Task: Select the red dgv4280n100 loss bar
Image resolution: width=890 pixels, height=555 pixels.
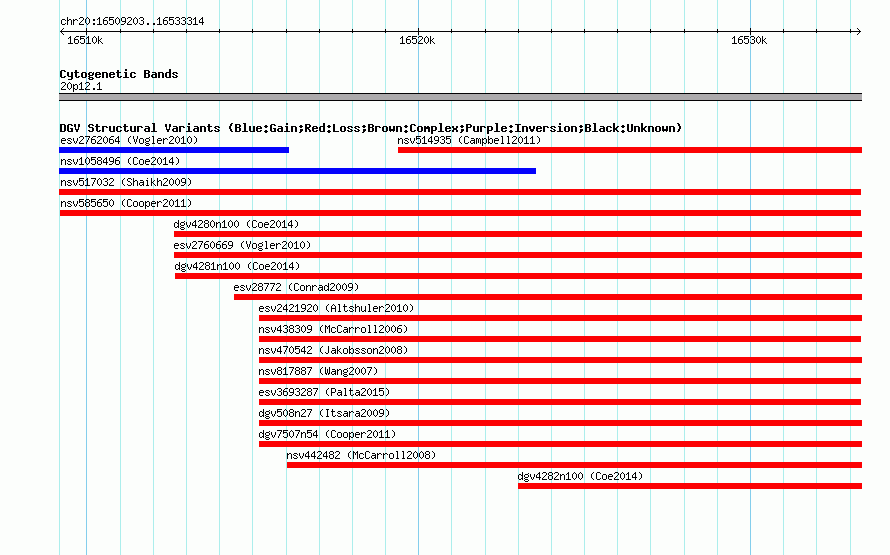Action: (x=518, y=234)
